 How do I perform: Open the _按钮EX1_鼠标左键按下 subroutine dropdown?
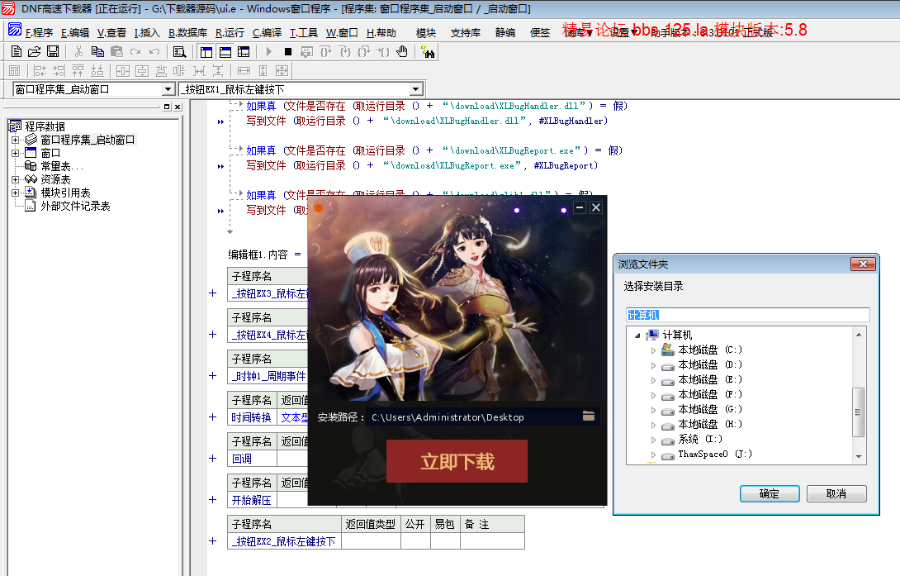tap(416, 89)
